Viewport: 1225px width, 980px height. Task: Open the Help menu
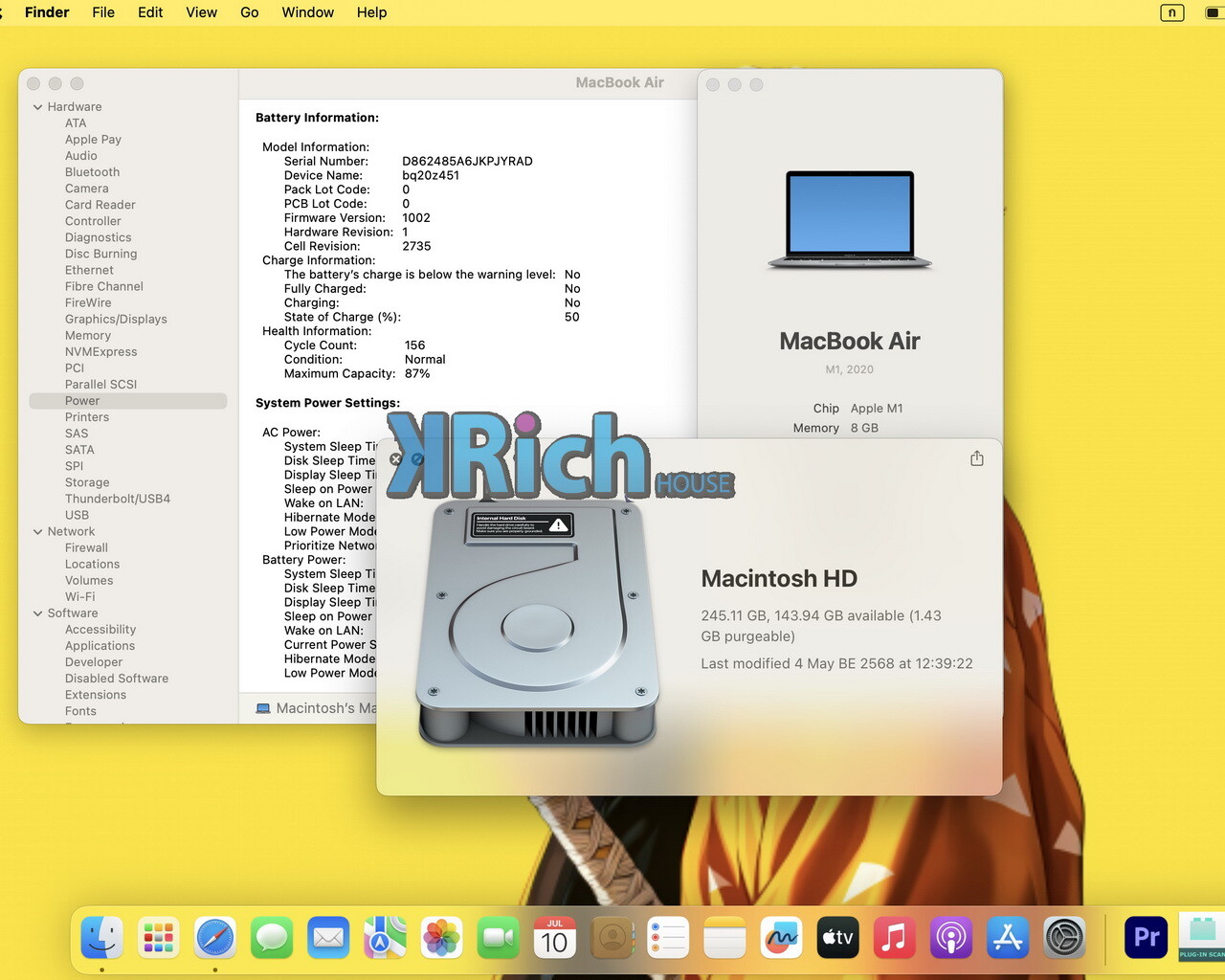[x=371, y=12]
